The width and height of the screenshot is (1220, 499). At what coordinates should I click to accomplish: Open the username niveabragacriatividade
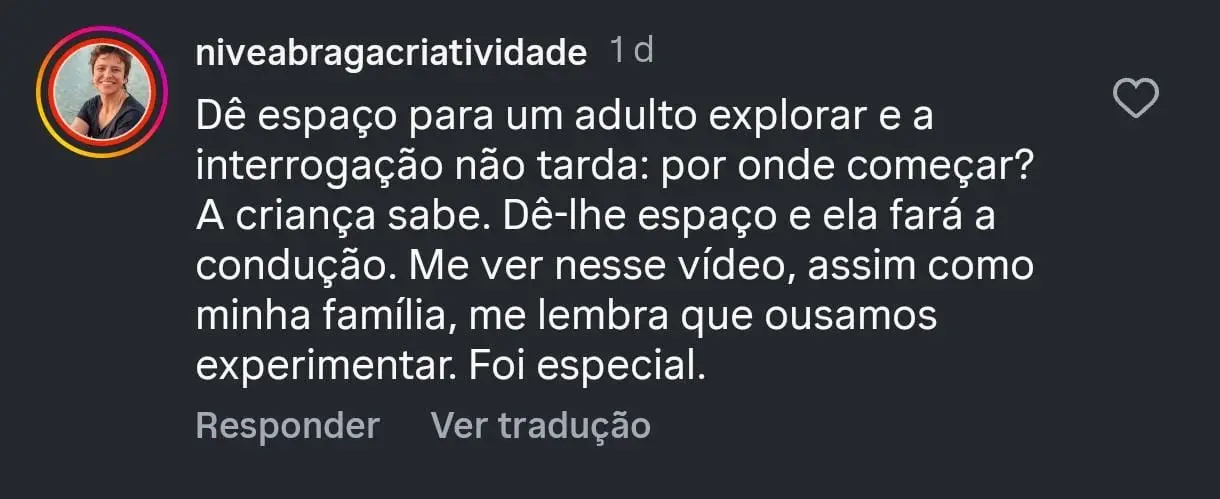[x=391, y=52]
